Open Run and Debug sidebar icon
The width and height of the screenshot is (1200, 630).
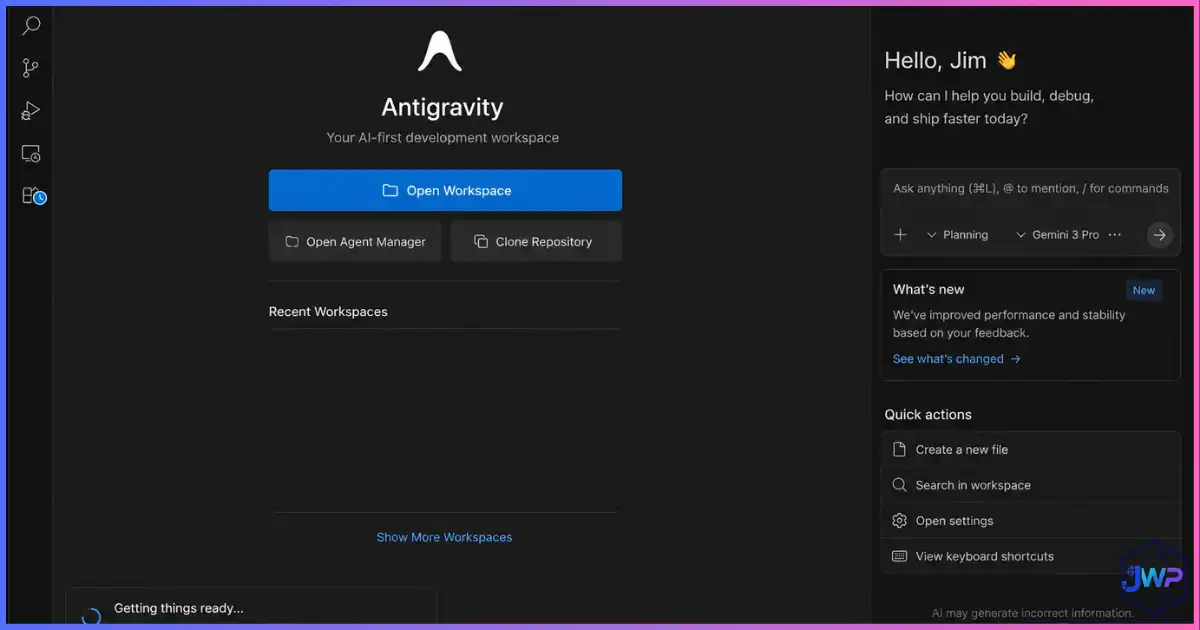pos(31,111)
